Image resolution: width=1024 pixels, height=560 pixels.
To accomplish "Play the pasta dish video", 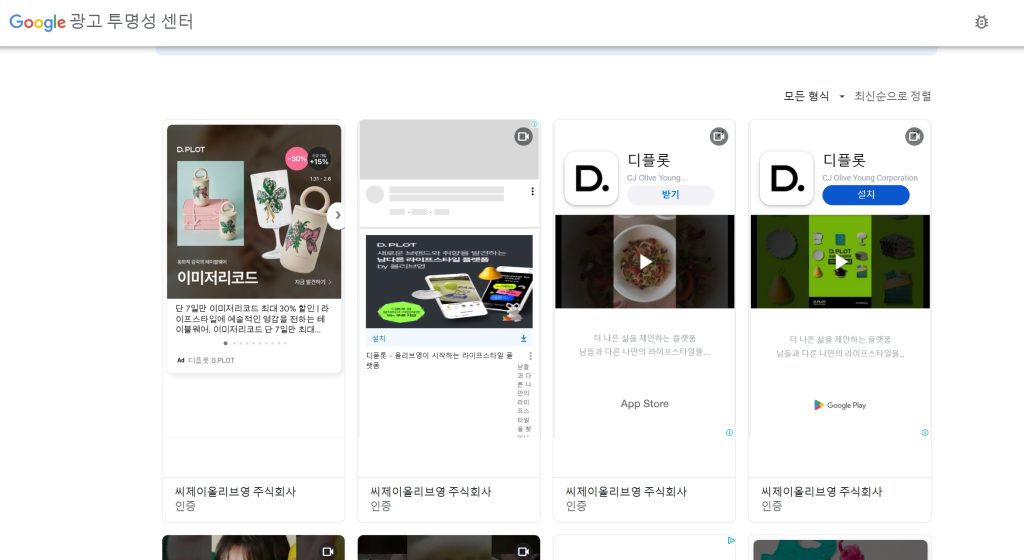I will click(x=645, y=262).
